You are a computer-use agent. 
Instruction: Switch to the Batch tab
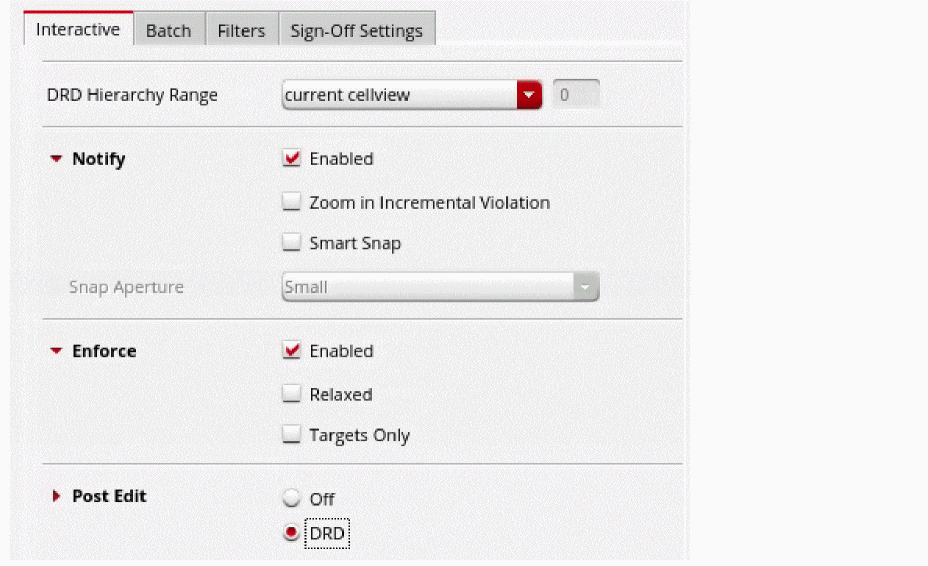point(168,30)
